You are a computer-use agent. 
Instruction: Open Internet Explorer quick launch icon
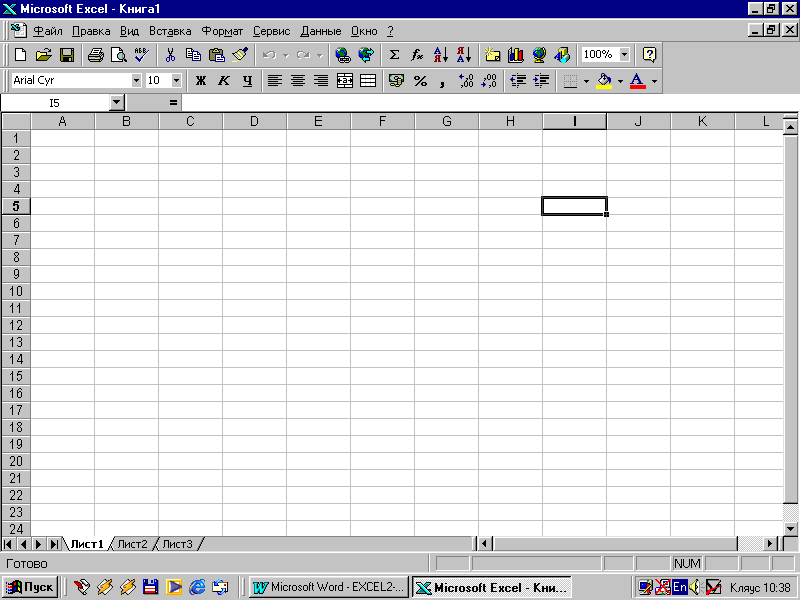pos(197,587)
